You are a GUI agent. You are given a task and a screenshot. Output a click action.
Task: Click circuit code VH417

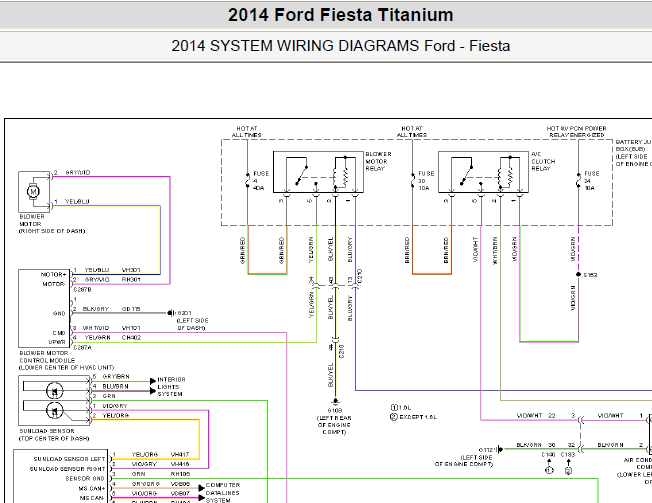[180, 454]
